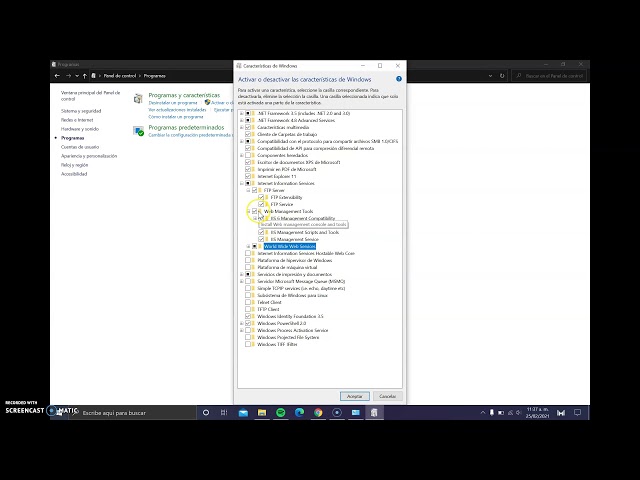640x480 pixels.
Task: Expand .NET Framework 4.8 Advanced Services node
Action: click(241, 120)
